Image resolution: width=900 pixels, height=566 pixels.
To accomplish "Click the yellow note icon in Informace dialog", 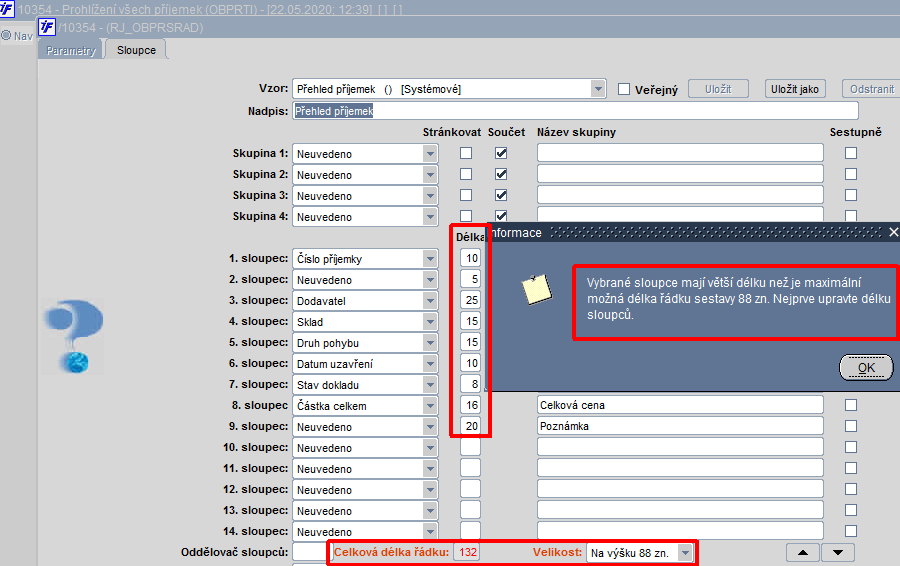I will [537, 289].
